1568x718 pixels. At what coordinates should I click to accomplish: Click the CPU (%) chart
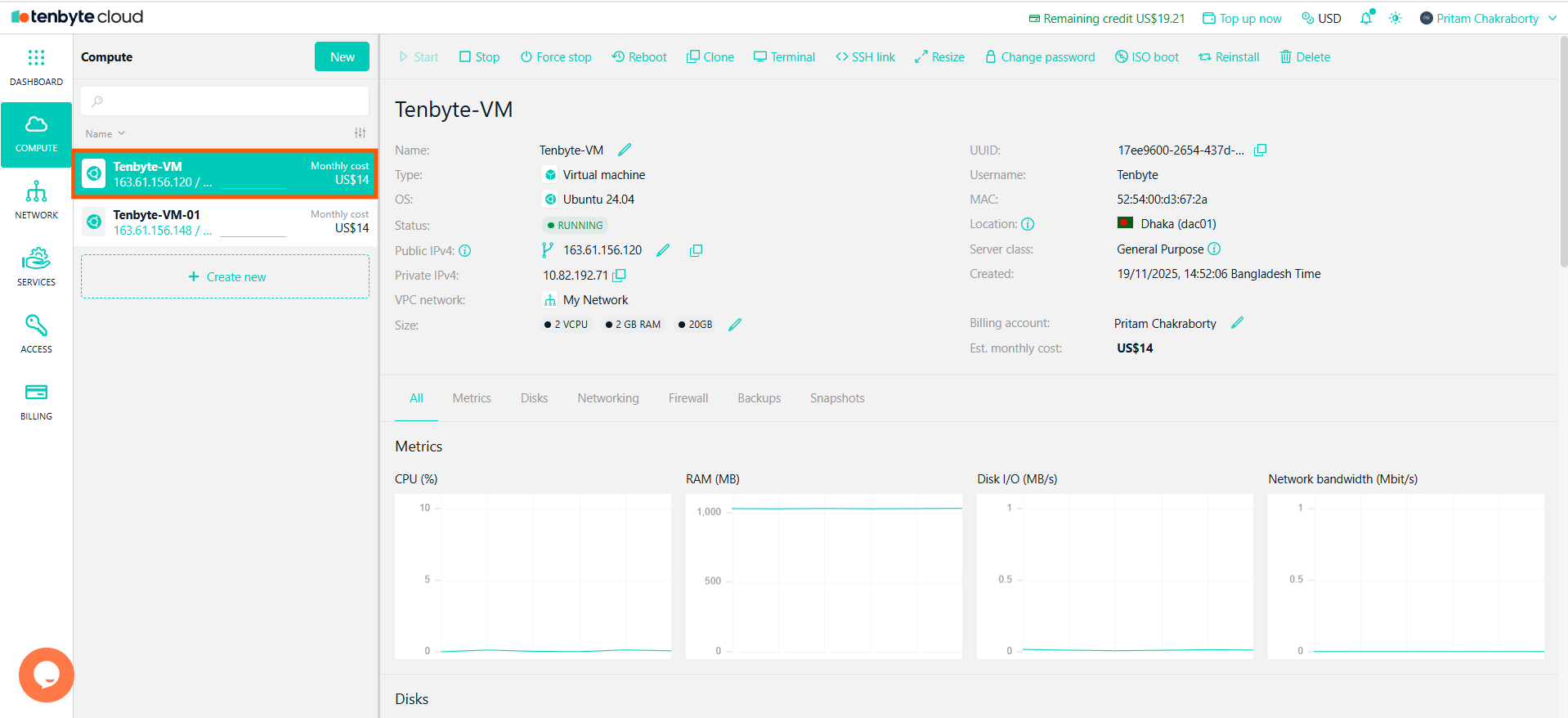tap(533, 576)
